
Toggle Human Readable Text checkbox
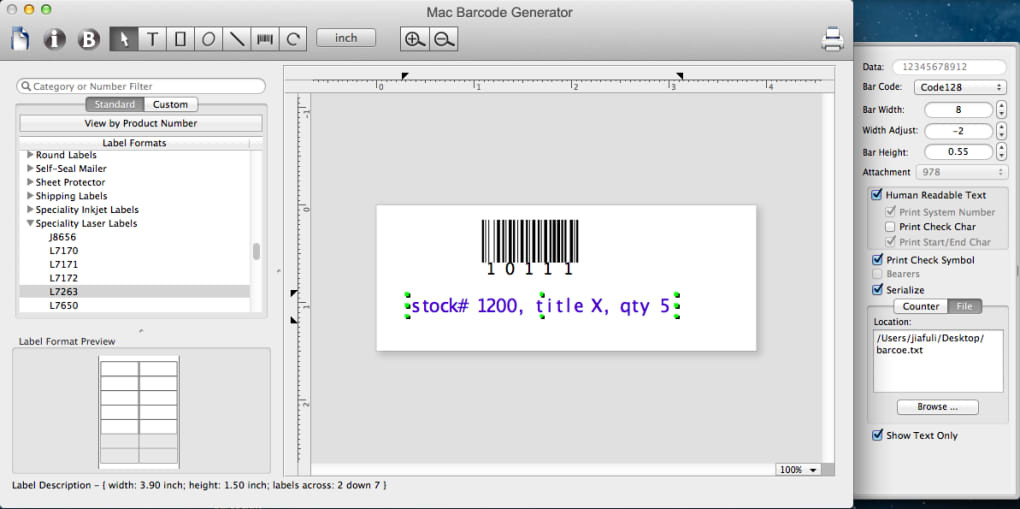tap(877, 195)
